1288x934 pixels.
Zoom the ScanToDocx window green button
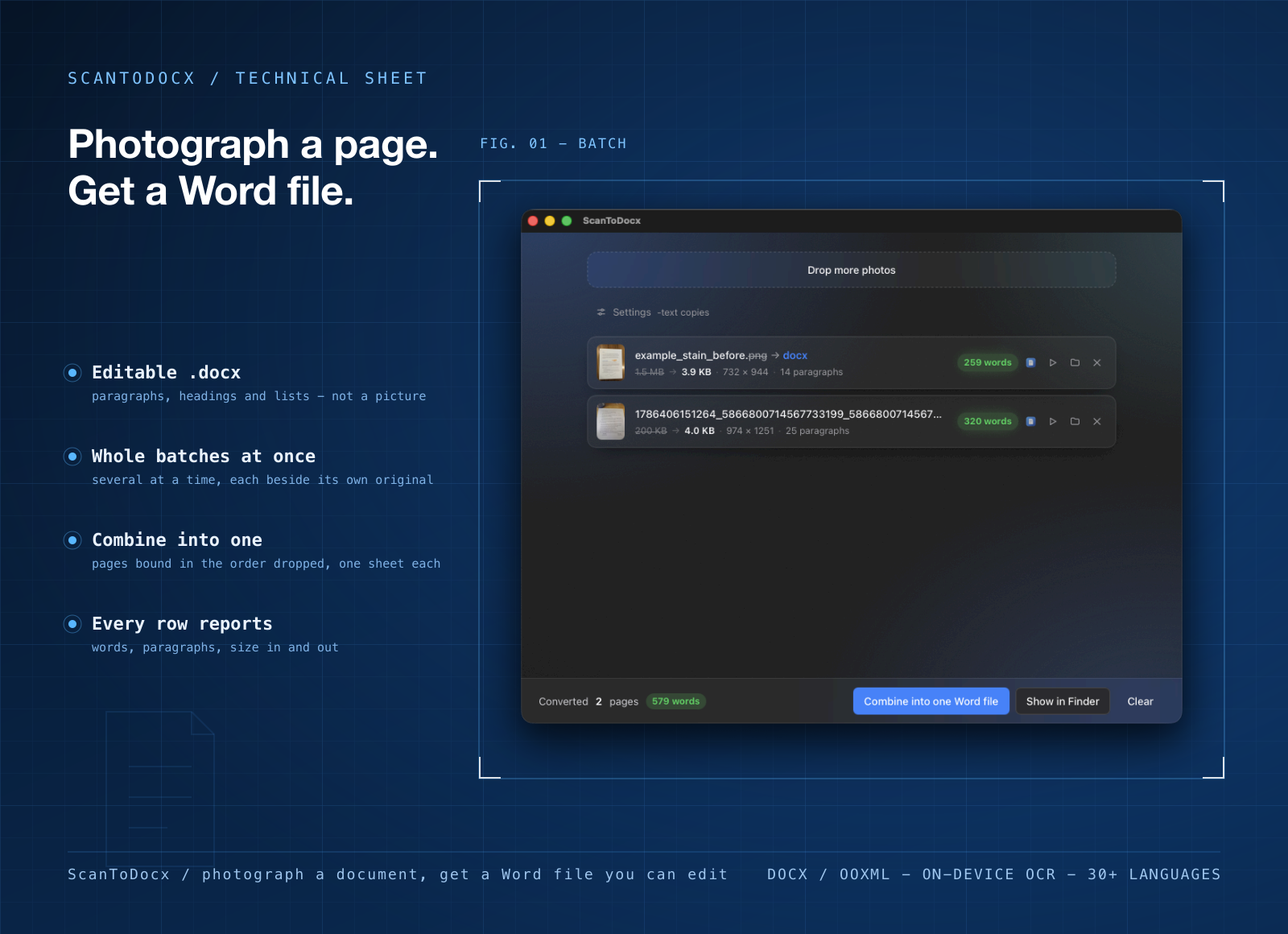[567, 221]
